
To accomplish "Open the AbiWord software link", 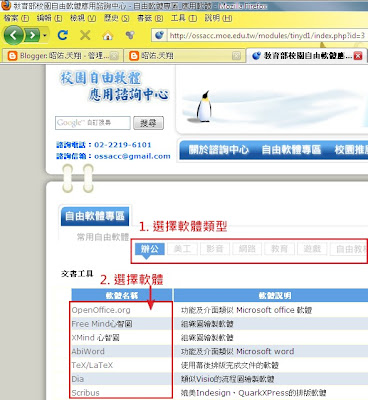I will point(88,351).
